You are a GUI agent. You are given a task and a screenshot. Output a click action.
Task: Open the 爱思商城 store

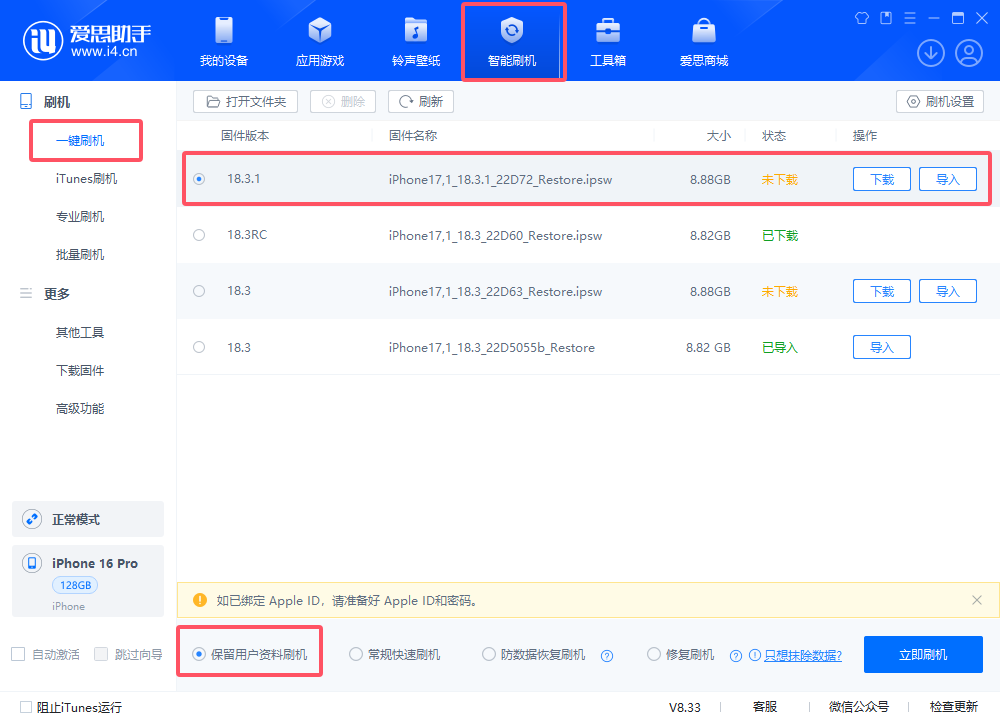pos(708,40)
